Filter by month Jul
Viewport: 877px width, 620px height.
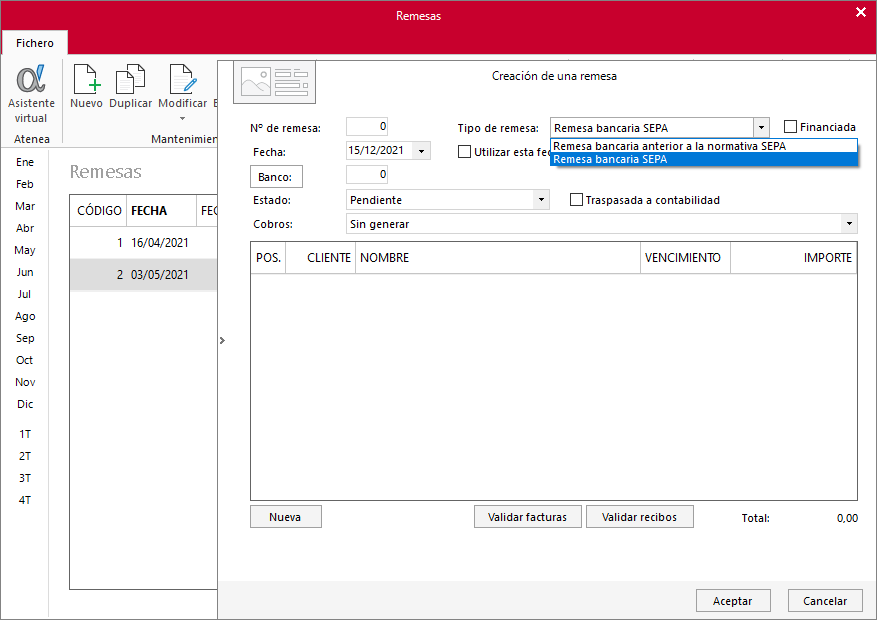click(24, 294)
